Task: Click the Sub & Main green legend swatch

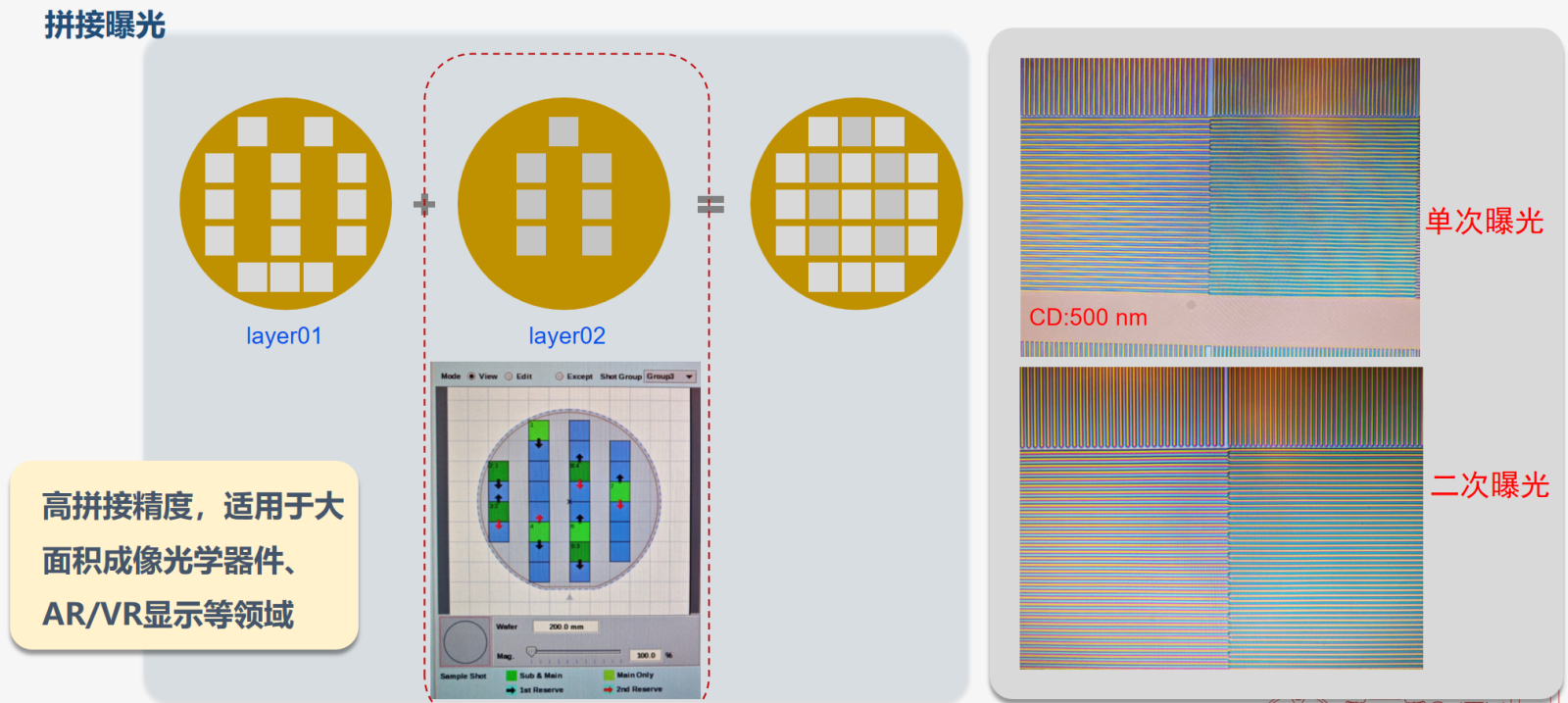Action: [x=511, y=676]
